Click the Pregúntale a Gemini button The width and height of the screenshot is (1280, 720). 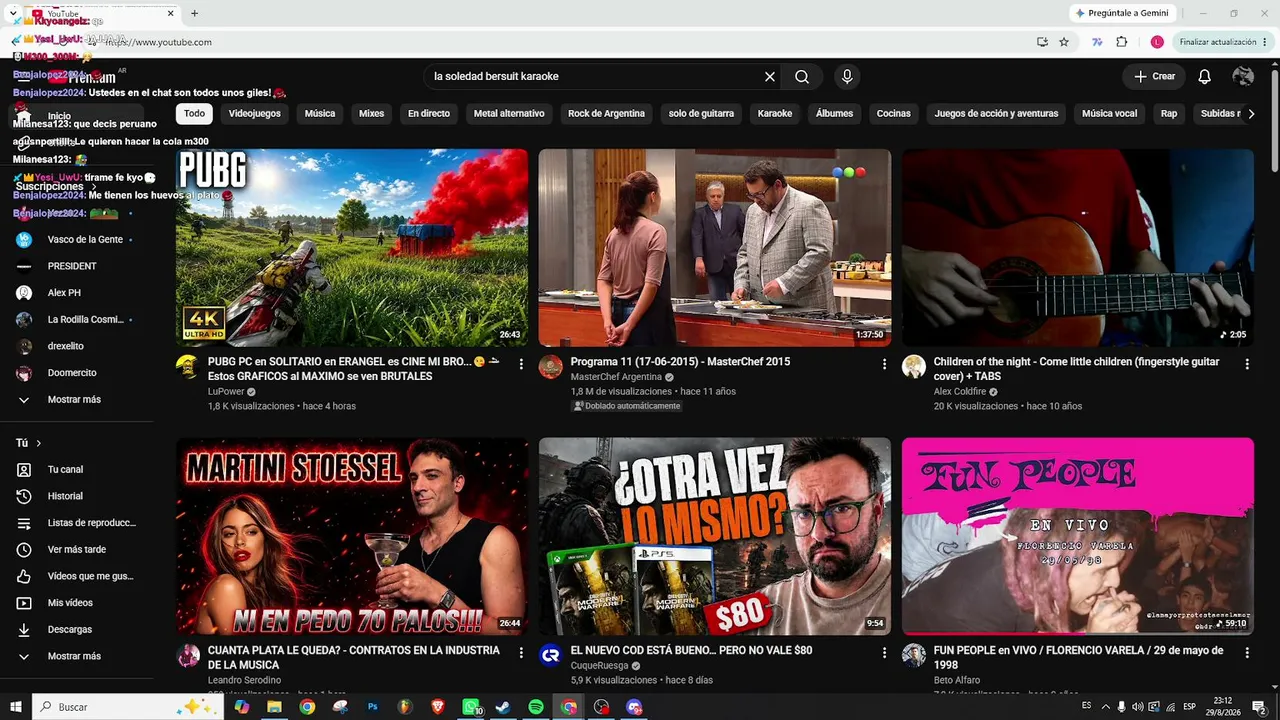pyautogui.click(x=1122, y=13)
